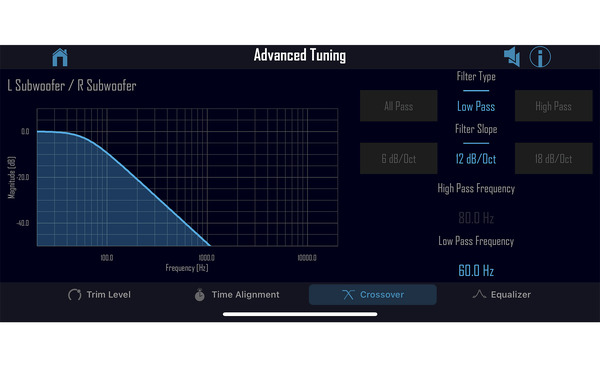Screen dimensions: 600x368
Task: Go to the Home screen icon
Action: 60,57
